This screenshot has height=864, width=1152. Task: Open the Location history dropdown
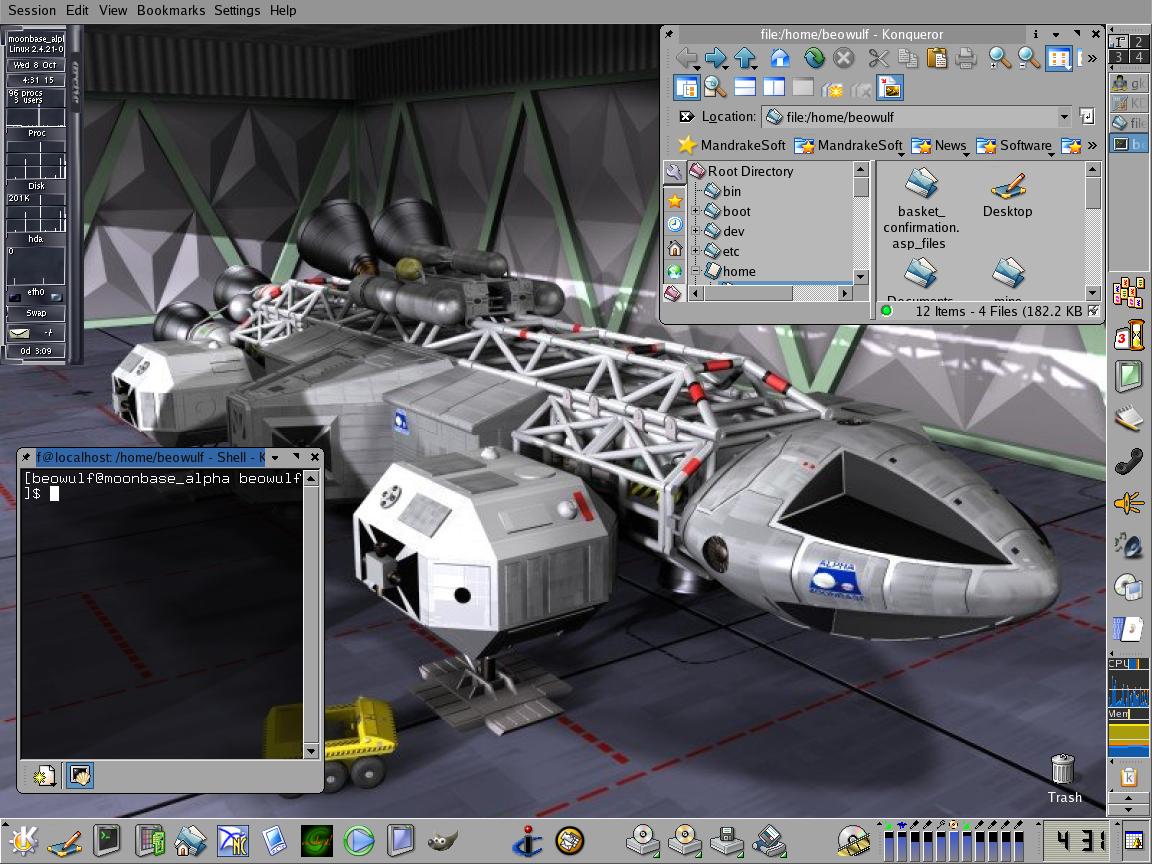[x=1064, y=117]
